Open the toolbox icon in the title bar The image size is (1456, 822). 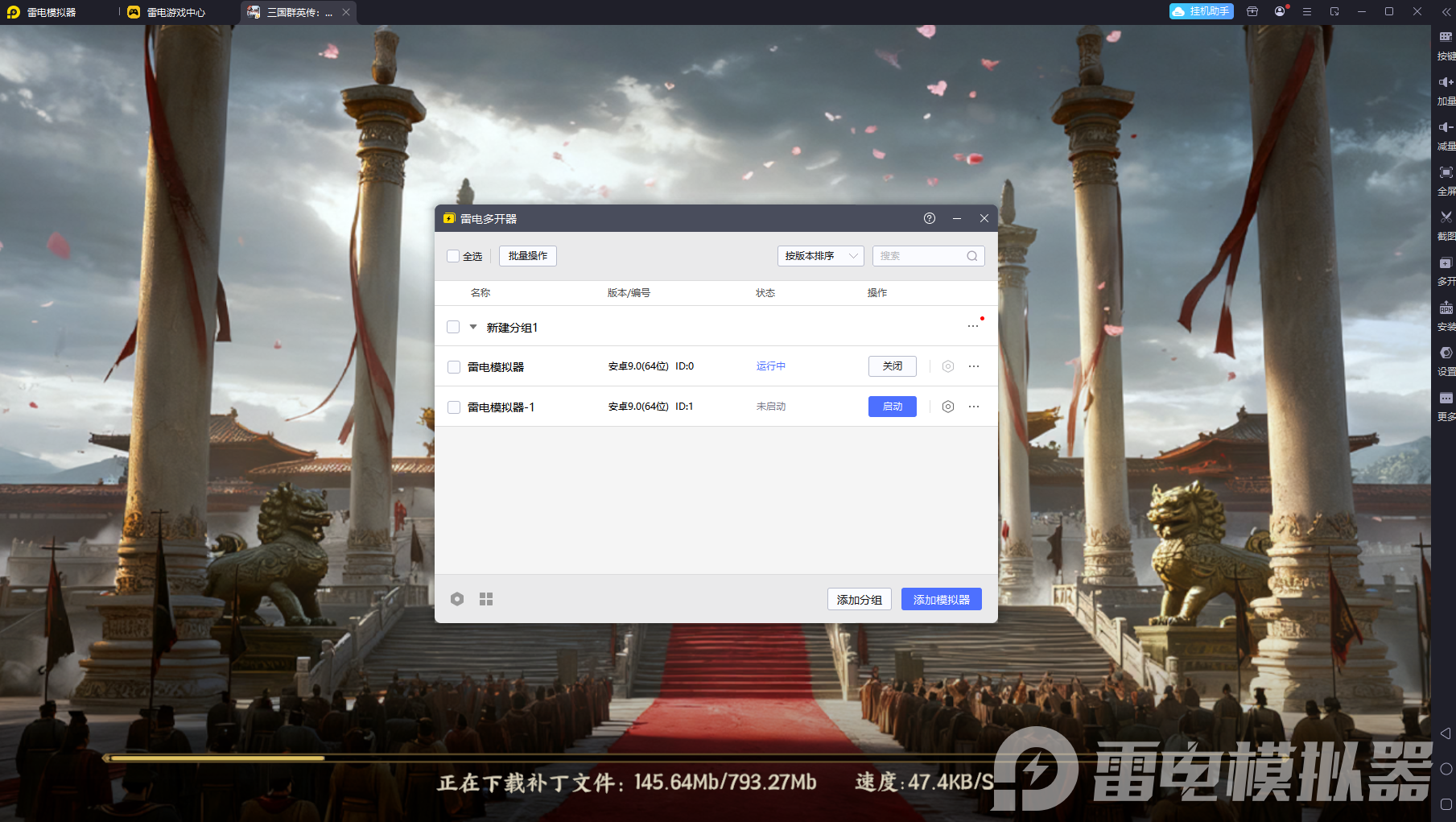click(1252, 12)
